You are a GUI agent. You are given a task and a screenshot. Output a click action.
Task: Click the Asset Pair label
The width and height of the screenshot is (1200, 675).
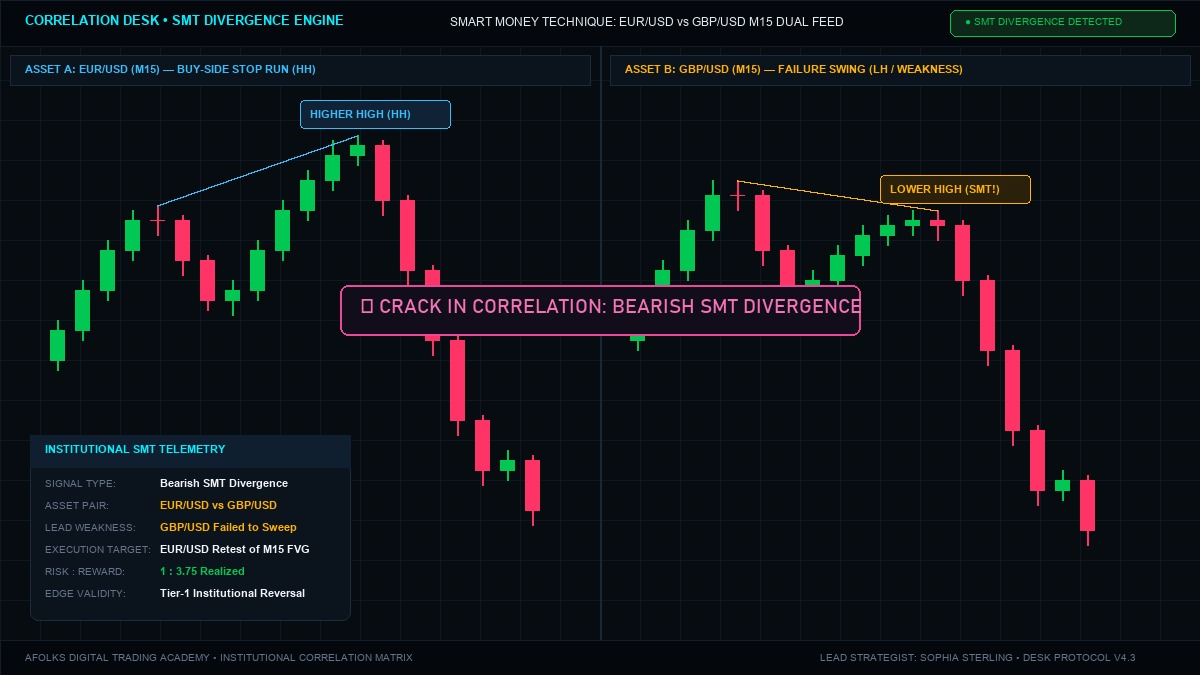coord(77,505)
